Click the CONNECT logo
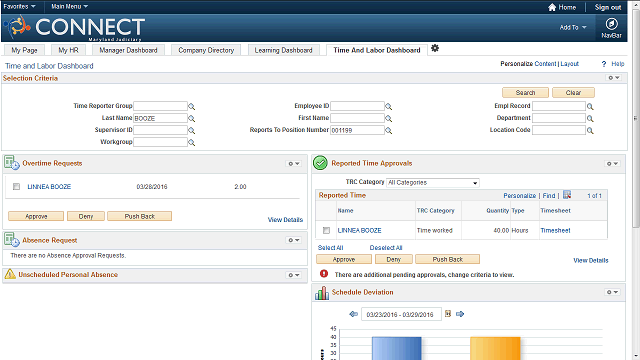This screenshot has width=640, height=360. tap(74, 27)
